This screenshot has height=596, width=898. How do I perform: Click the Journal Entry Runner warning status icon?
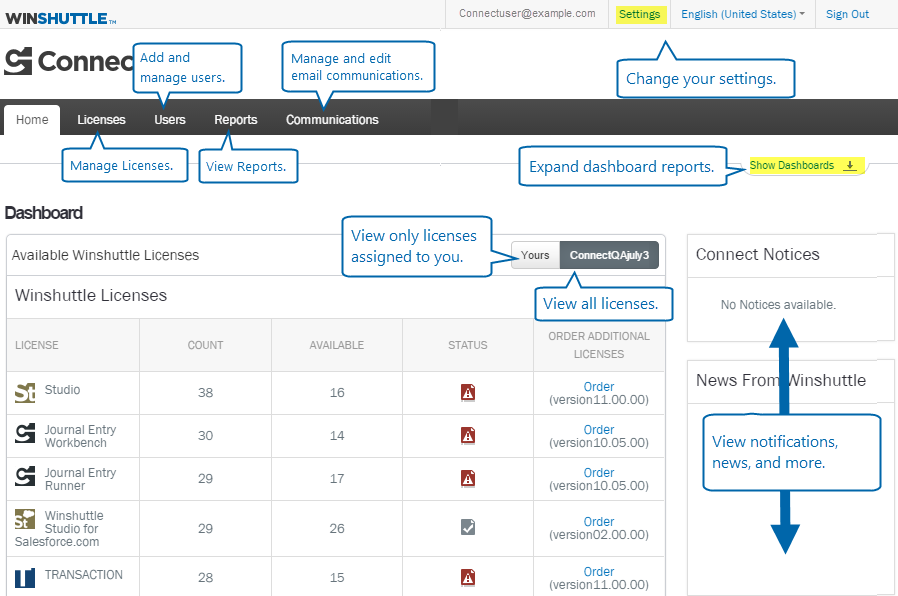467,479
